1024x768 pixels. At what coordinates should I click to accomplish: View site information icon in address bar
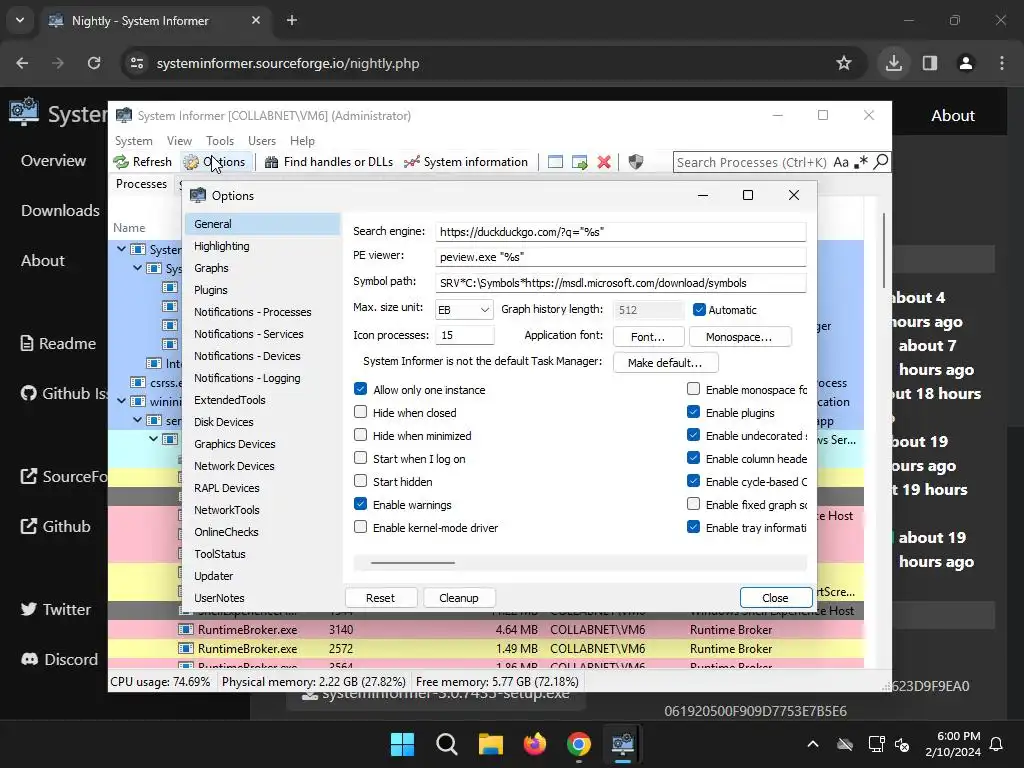137,63
